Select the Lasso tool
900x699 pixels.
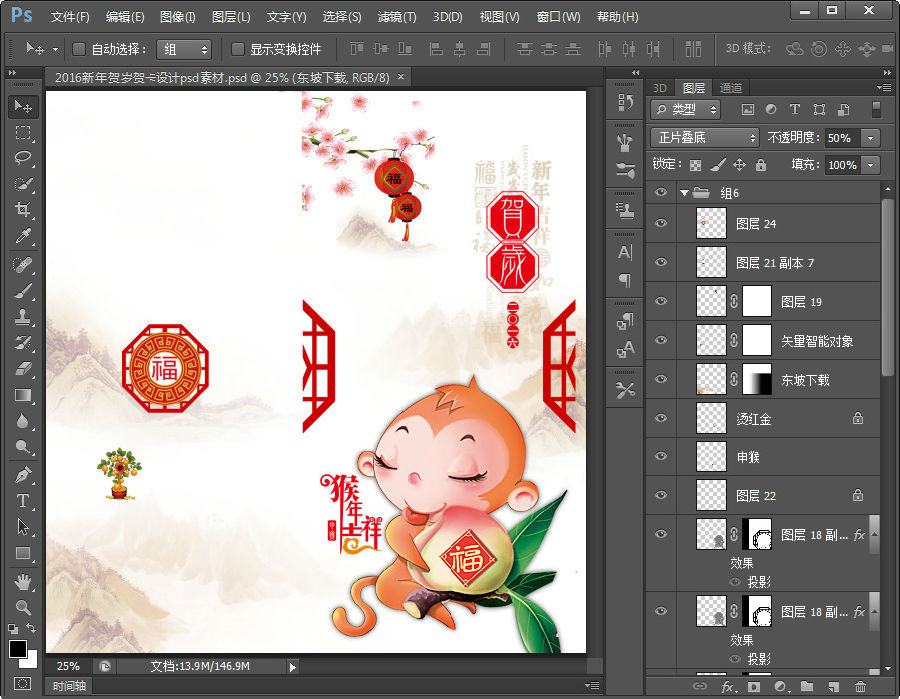pyautogui.click(x=23, y=158)
